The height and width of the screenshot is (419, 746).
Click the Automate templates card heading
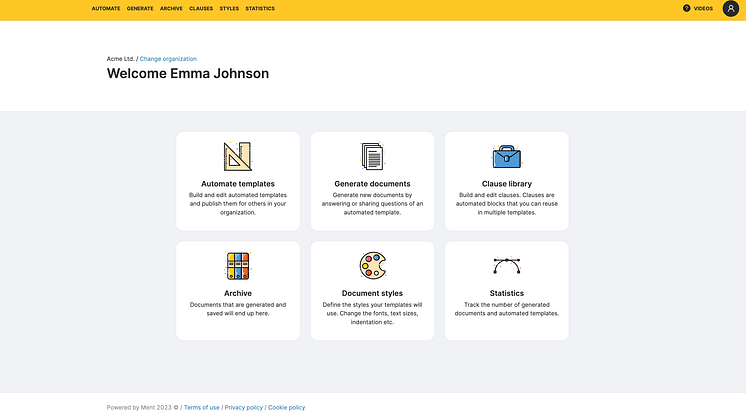(x=238, y=184)
